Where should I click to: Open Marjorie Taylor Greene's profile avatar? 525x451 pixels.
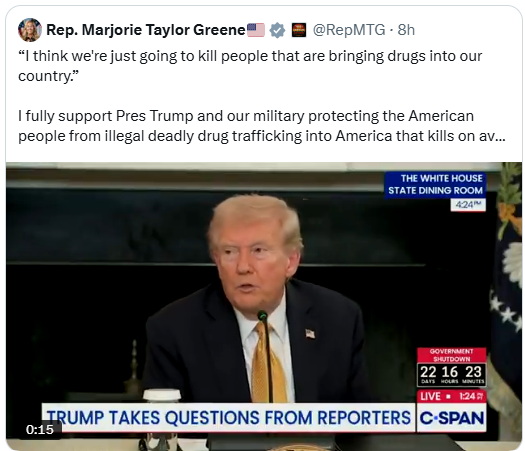tap(30, 30)
